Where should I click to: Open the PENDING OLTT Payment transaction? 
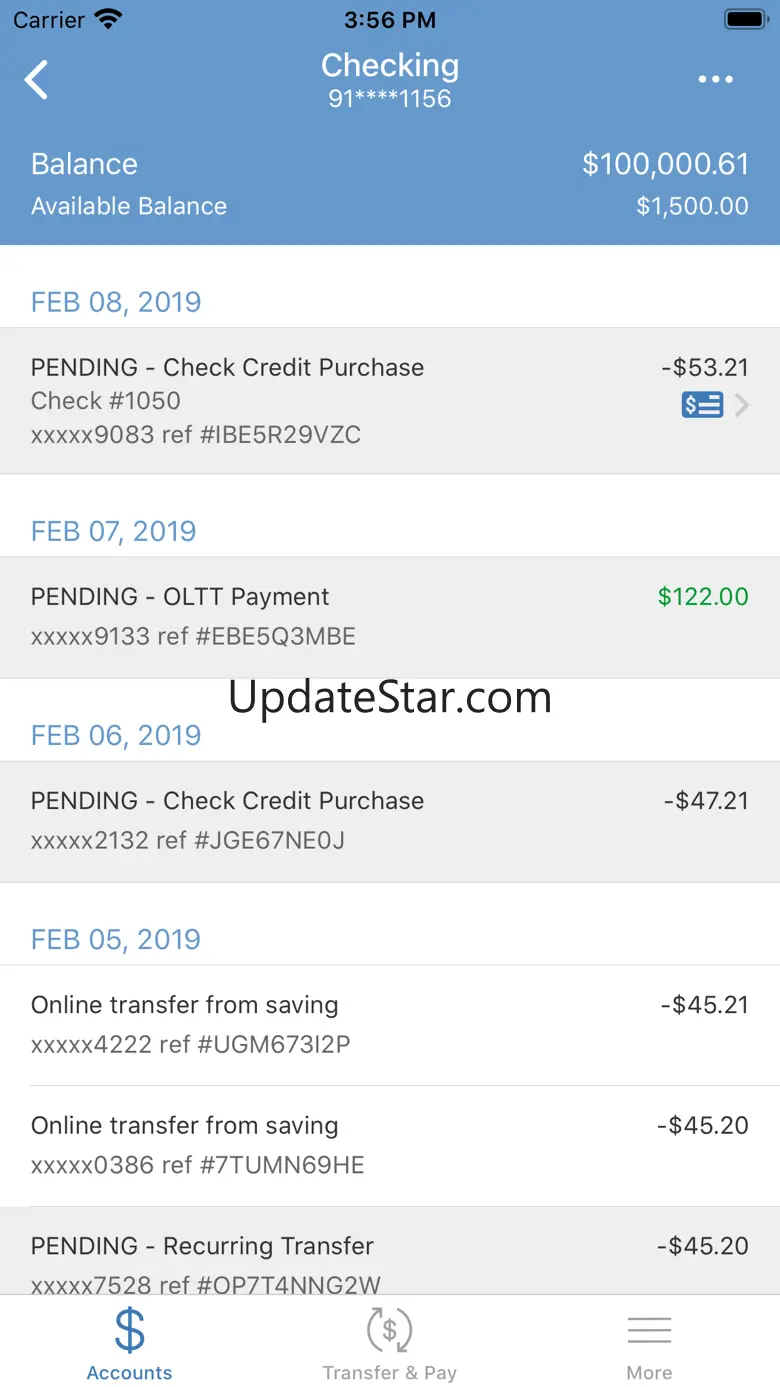tap(389, 617)
